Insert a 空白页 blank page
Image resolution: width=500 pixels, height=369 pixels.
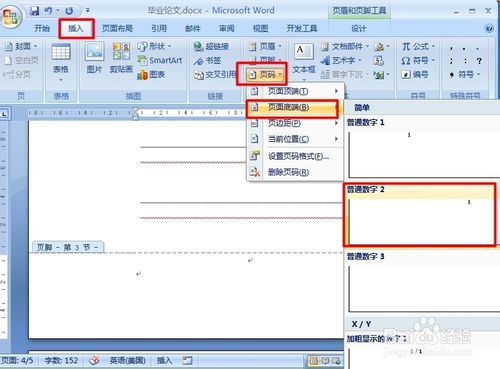tap(21, 60)
